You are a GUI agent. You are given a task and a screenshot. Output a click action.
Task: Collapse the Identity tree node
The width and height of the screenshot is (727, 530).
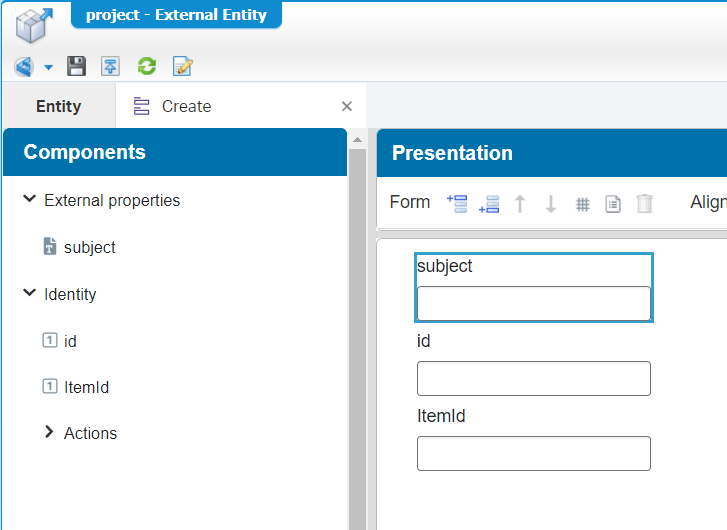coord(29,294)
